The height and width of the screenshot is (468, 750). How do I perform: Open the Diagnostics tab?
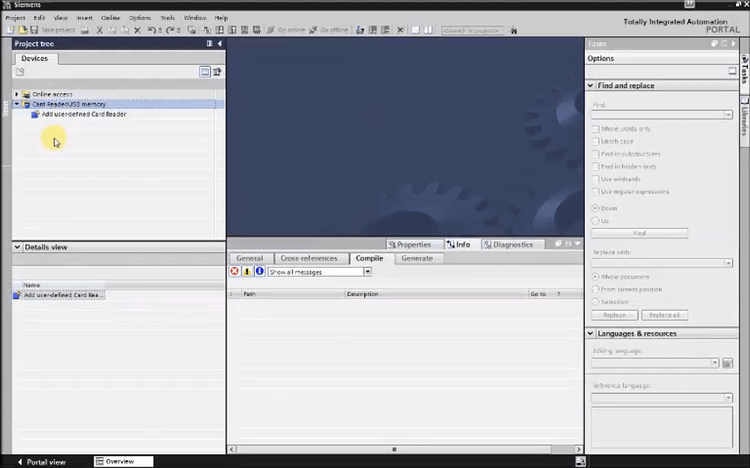coord(512,244)
